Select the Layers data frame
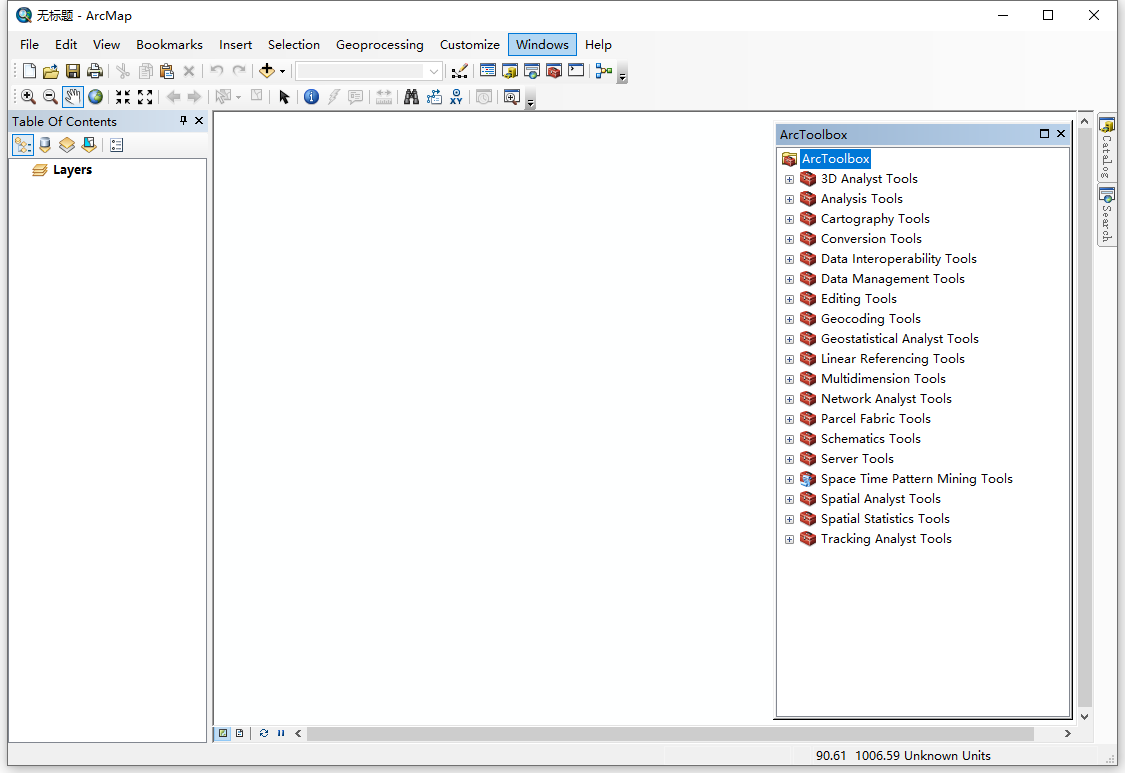 point(72,170)
